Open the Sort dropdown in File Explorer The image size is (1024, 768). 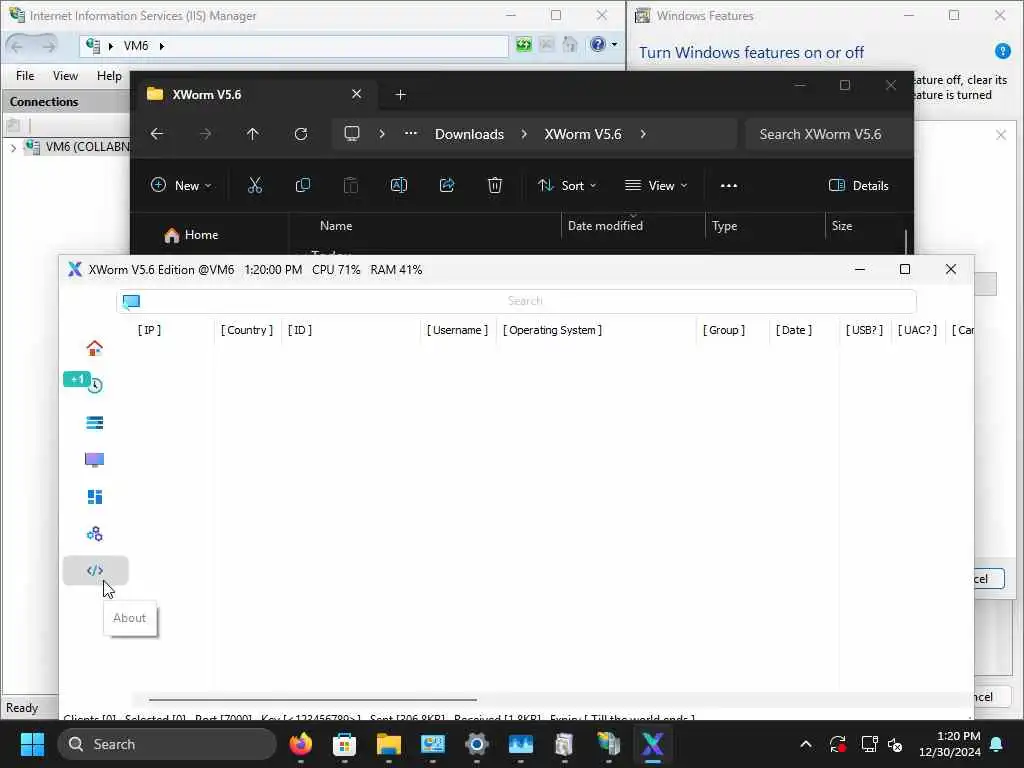coord(567,185)
